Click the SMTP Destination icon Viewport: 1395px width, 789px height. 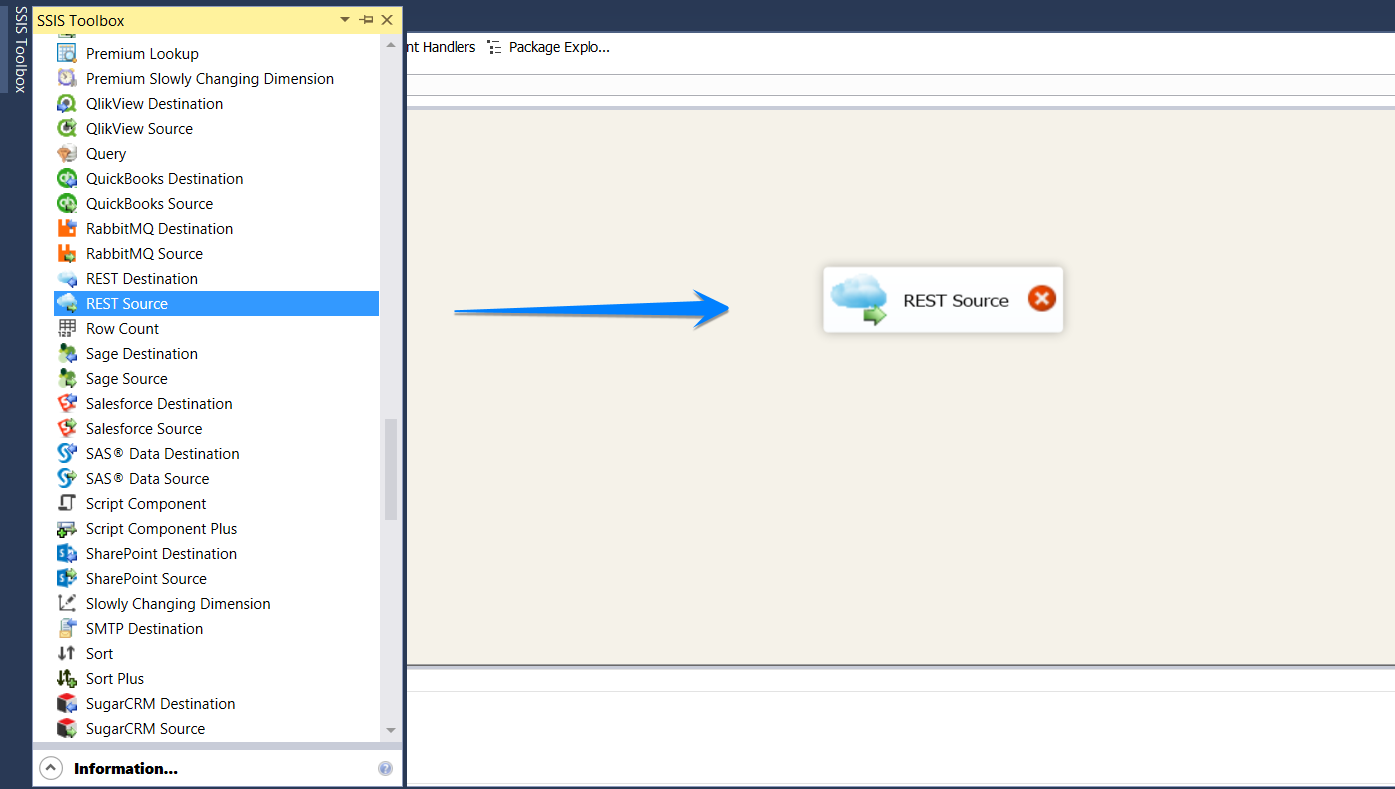[67, 629]
